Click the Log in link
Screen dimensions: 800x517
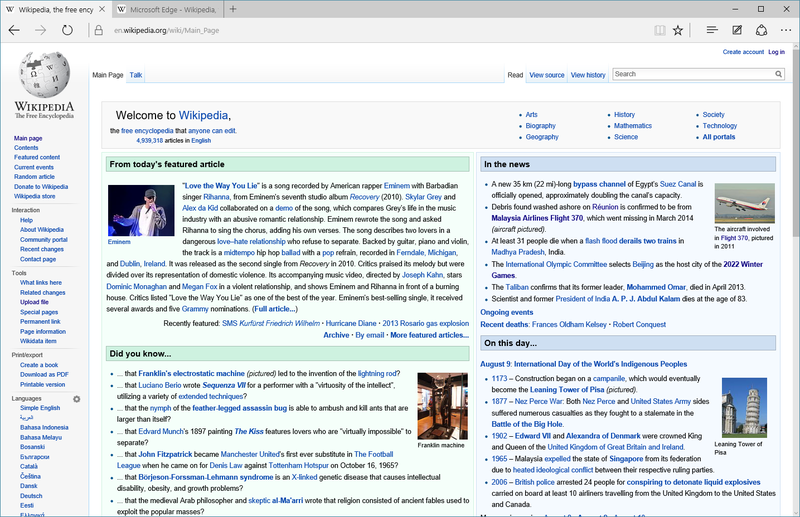[776, 52]
